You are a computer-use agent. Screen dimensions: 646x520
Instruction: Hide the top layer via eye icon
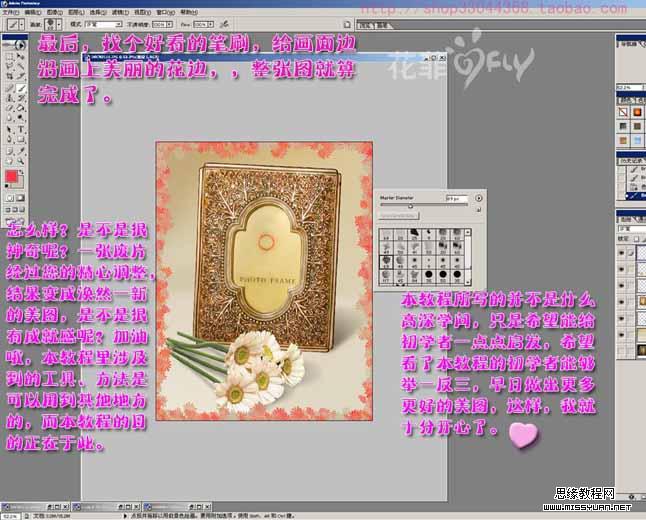click(622, 253)
